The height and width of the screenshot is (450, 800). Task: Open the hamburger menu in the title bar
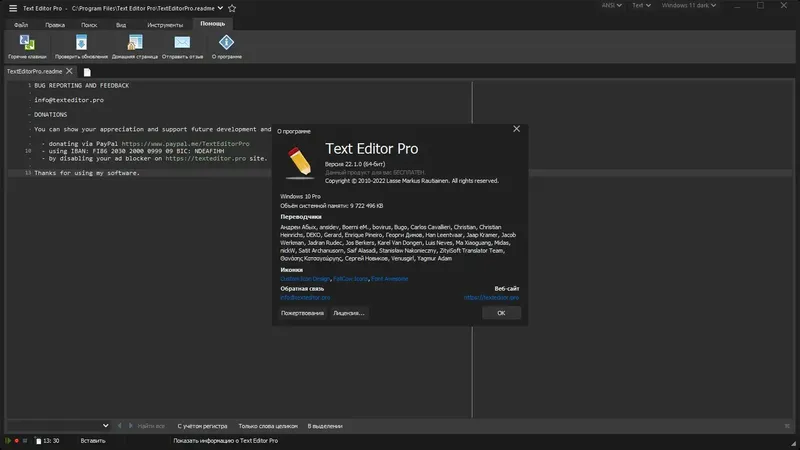(x=13, y=8)
